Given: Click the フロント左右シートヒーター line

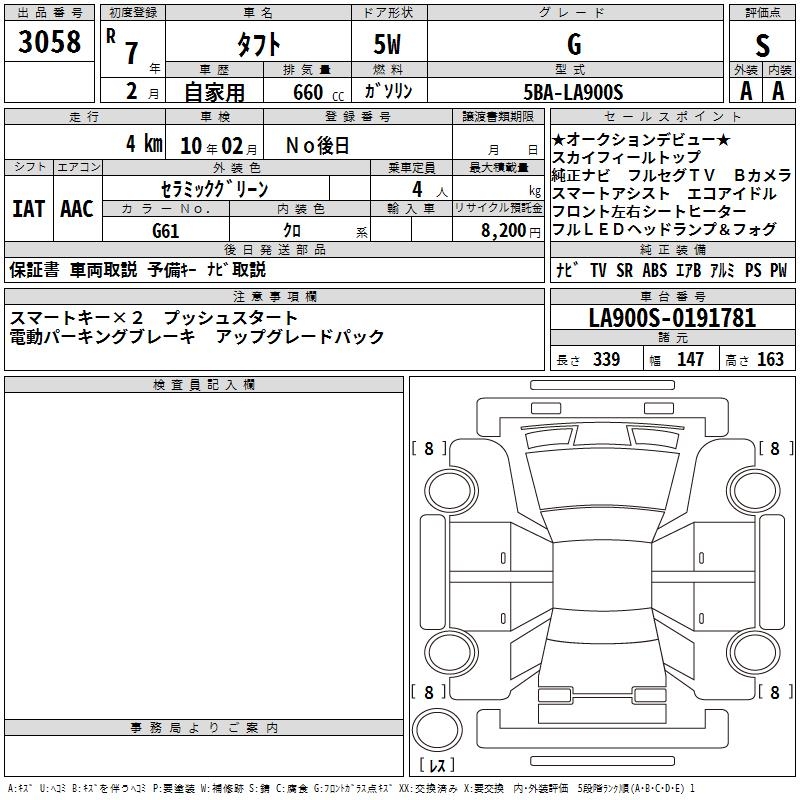Looking at the screenshot, I should coord(649,211).
